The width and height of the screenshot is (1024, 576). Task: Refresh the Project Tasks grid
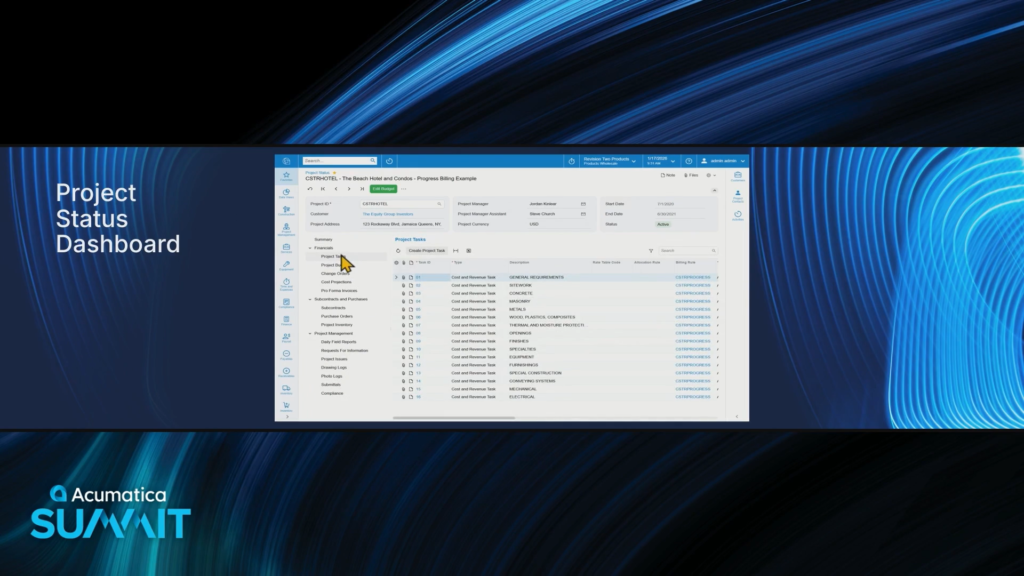[398, 251]
